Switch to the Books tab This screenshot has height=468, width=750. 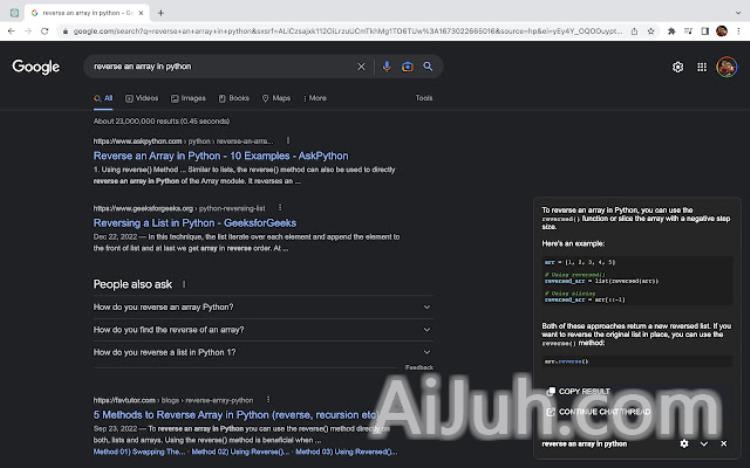click(234, 98)
